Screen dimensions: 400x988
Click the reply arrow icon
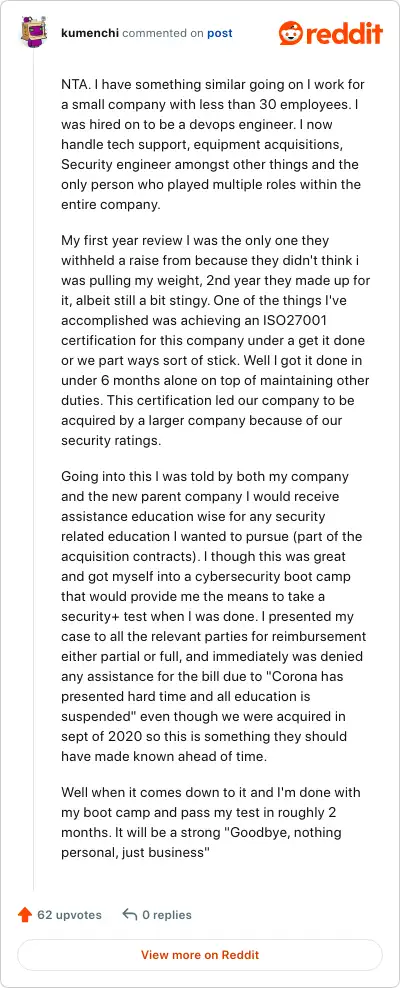click(x=130, y=914)
